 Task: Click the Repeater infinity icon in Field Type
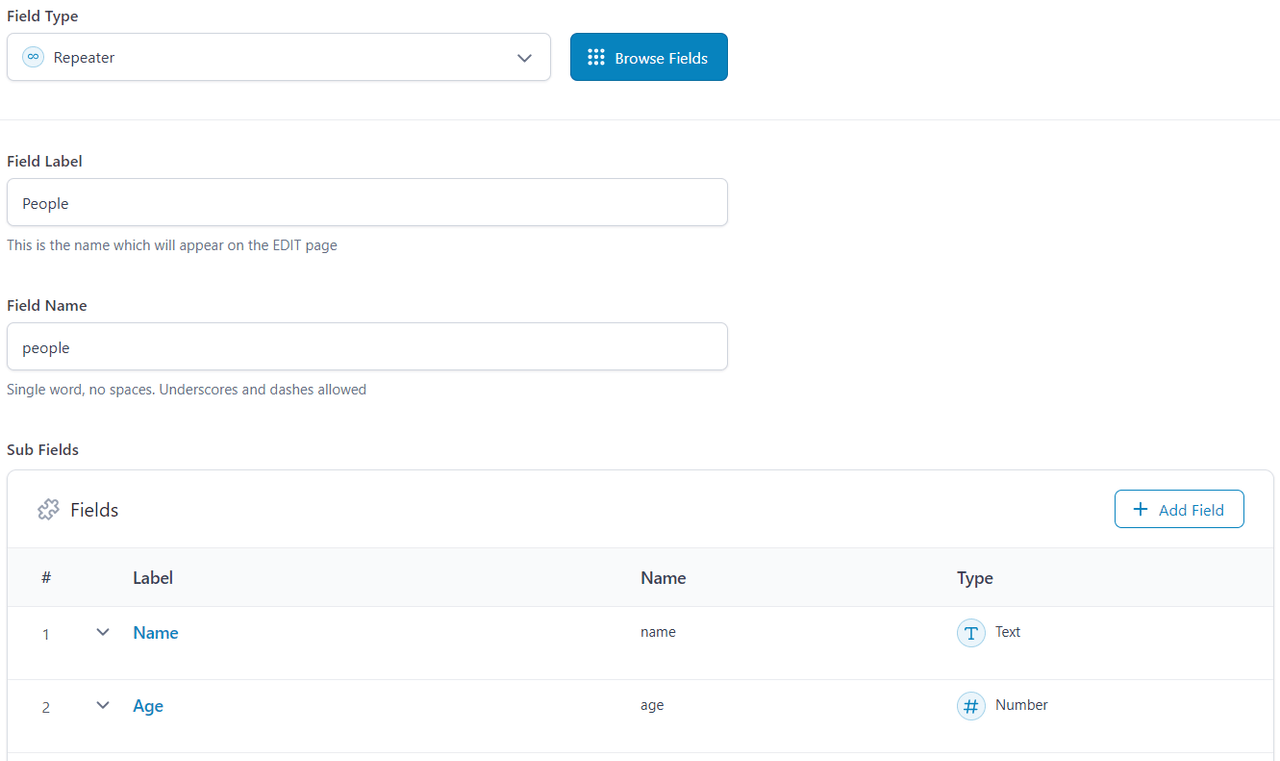(33, 57)
